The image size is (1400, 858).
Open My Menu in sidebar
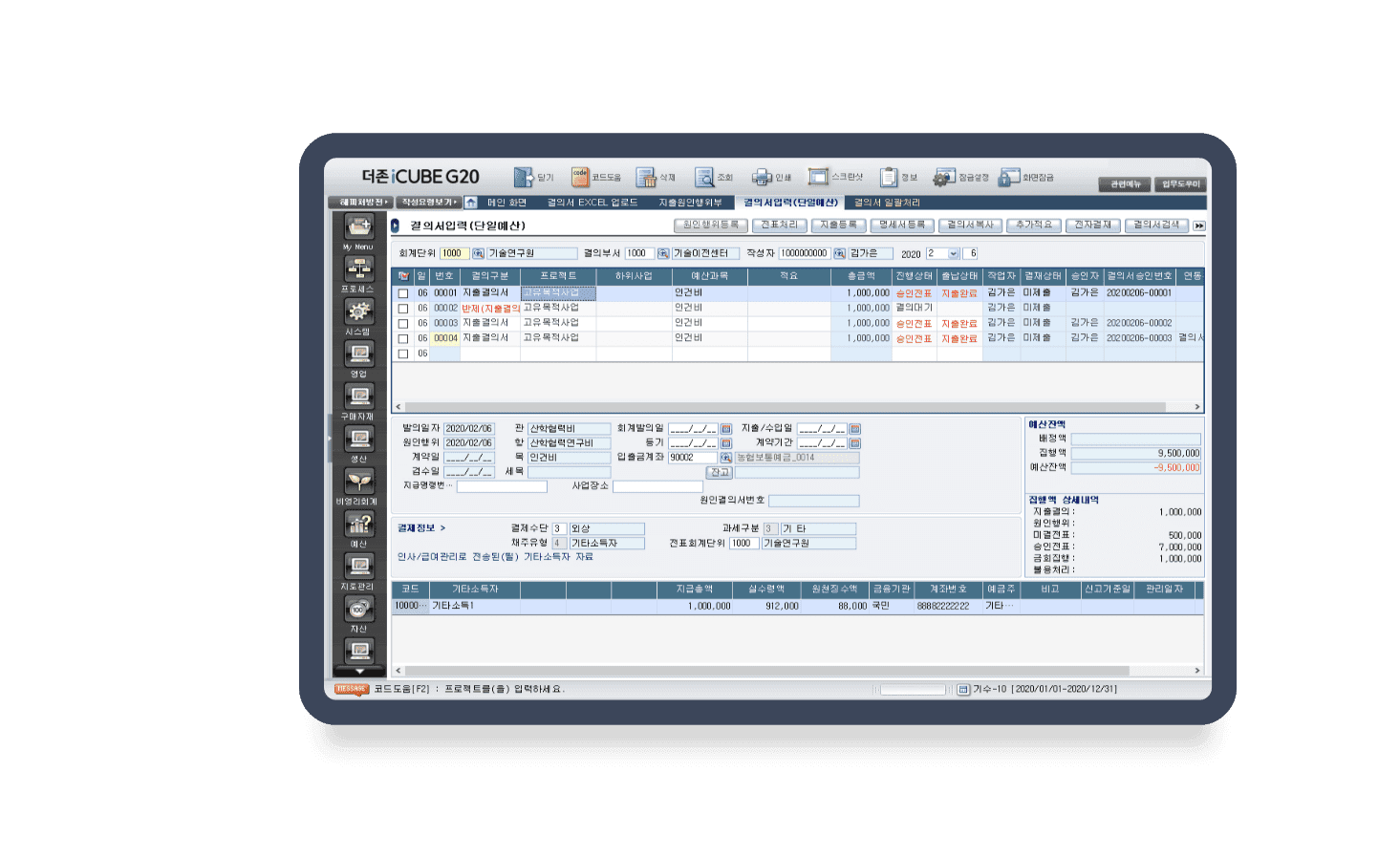359,227
